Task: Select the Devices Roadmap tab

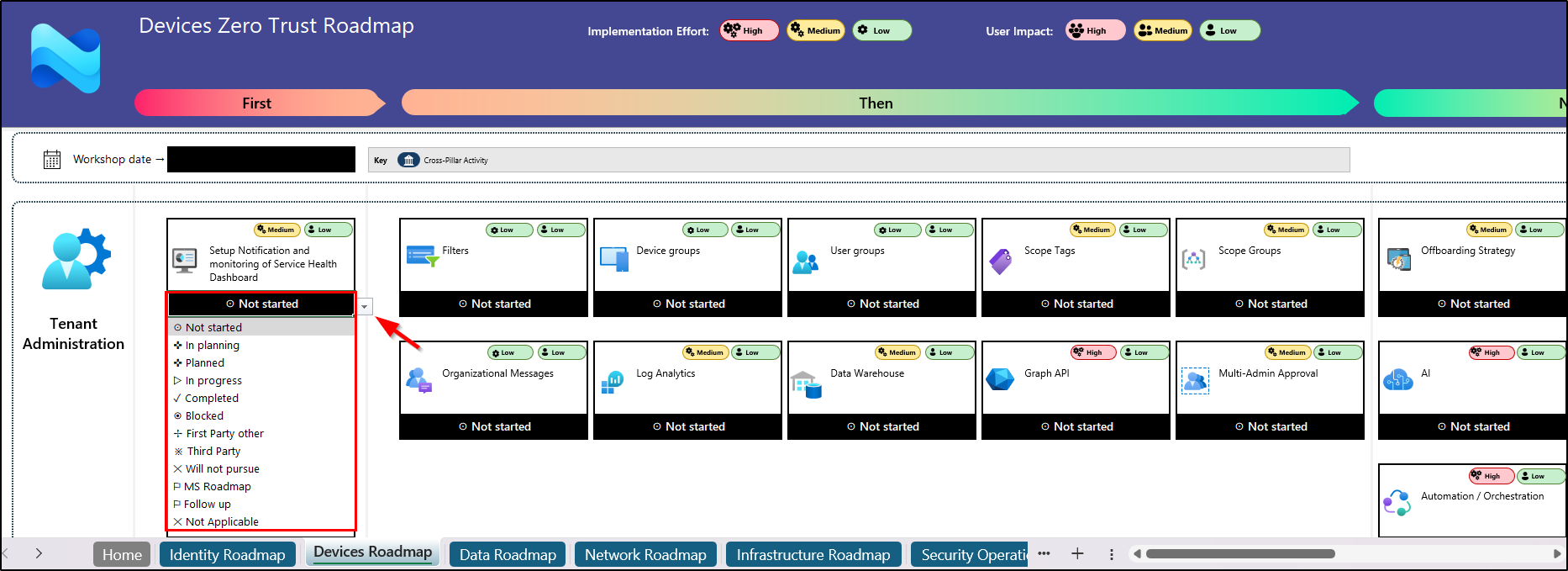Action: click(372, 552)
